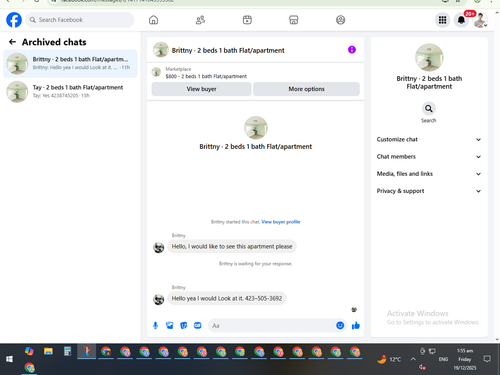Screen dimensions: 500x375
Task: Click the chat header title Brittny listing
Action: tap(228, 50)
